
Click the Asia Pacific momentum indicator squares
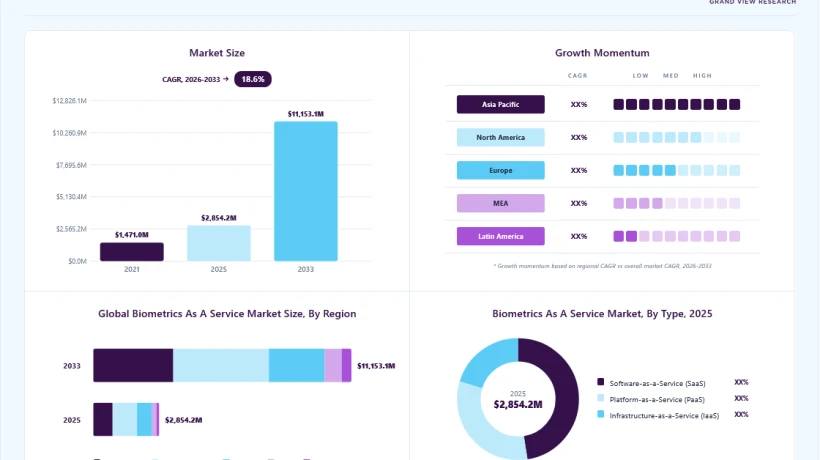coord(677,105)
